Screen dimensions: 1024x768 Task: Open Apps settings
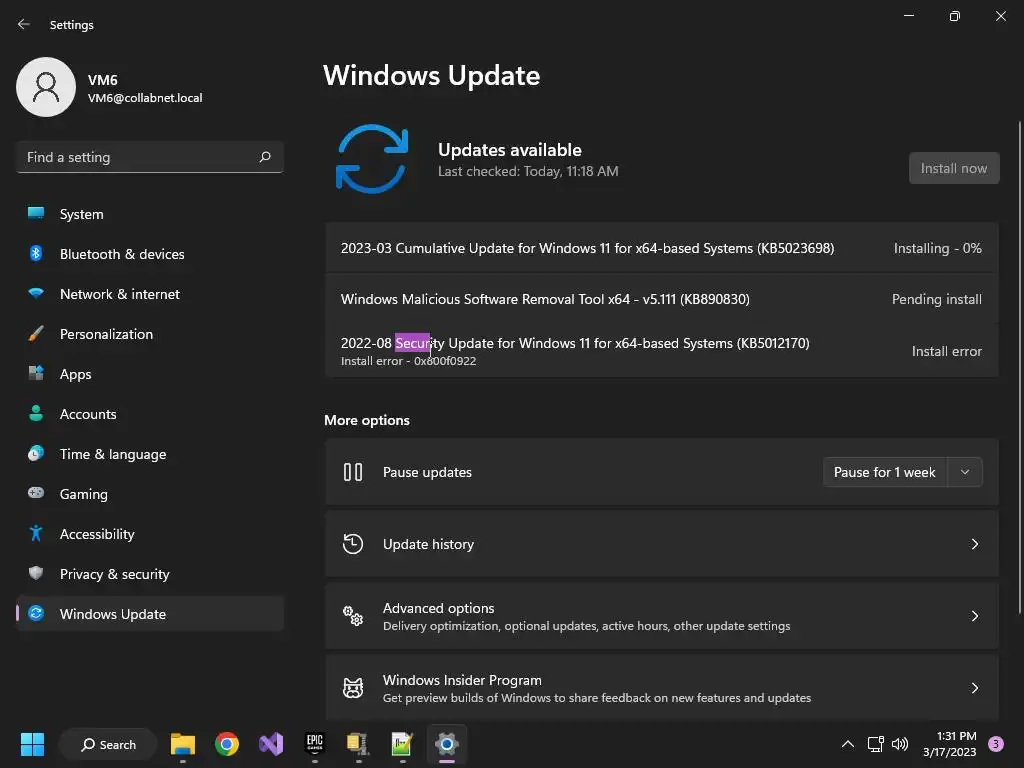150,374
